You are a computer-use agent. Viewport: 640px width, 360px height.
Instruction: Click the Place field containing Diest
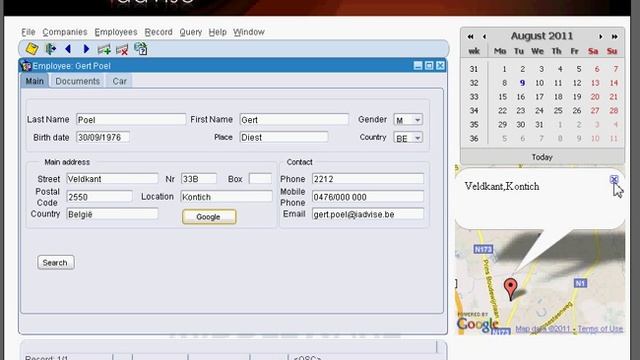pyautogui.click(x=284, y=138)
